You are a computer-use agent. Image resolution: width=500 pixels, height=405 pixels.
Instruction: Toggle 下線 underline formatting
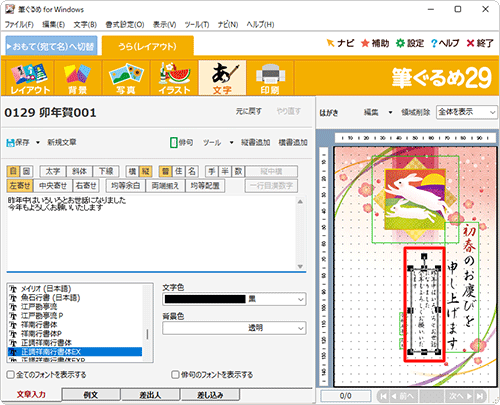coord(106,171)
